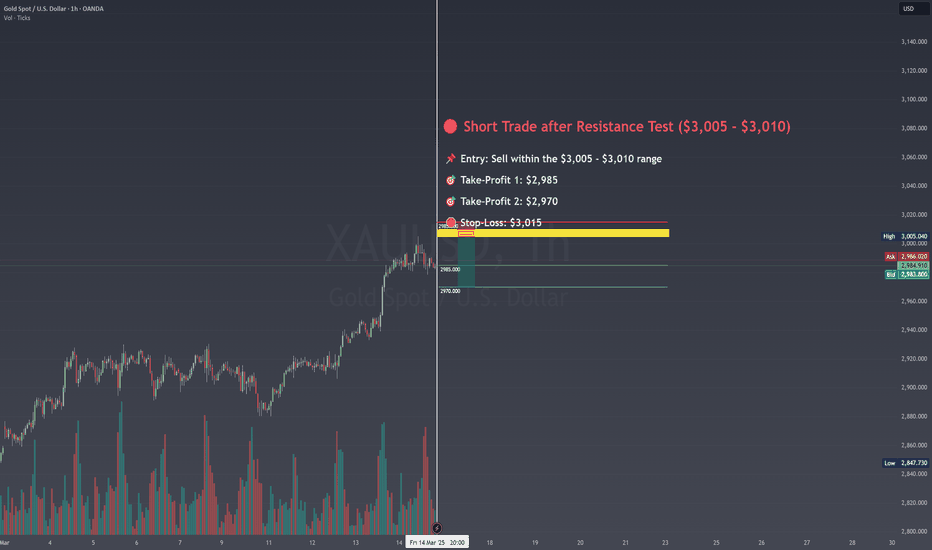
Task: Select the small red entry rectangle in yellow zone
Action: (x=466, y=234)
